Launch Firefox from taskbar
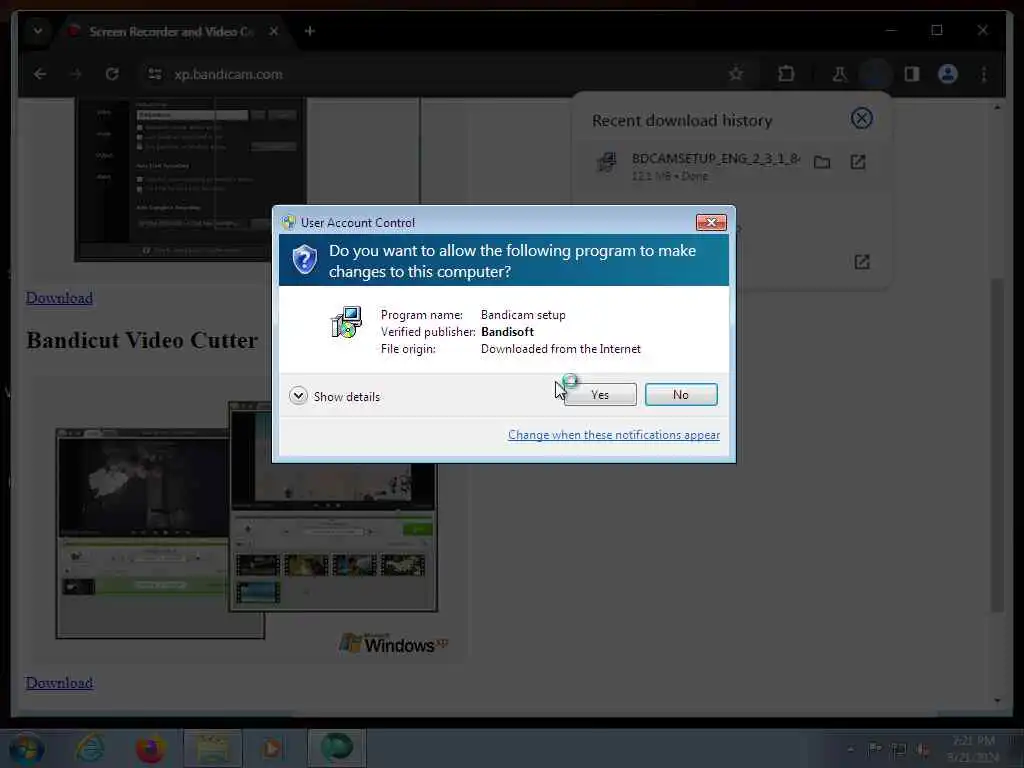This screenshot has width=1024, height=768. 150,748
